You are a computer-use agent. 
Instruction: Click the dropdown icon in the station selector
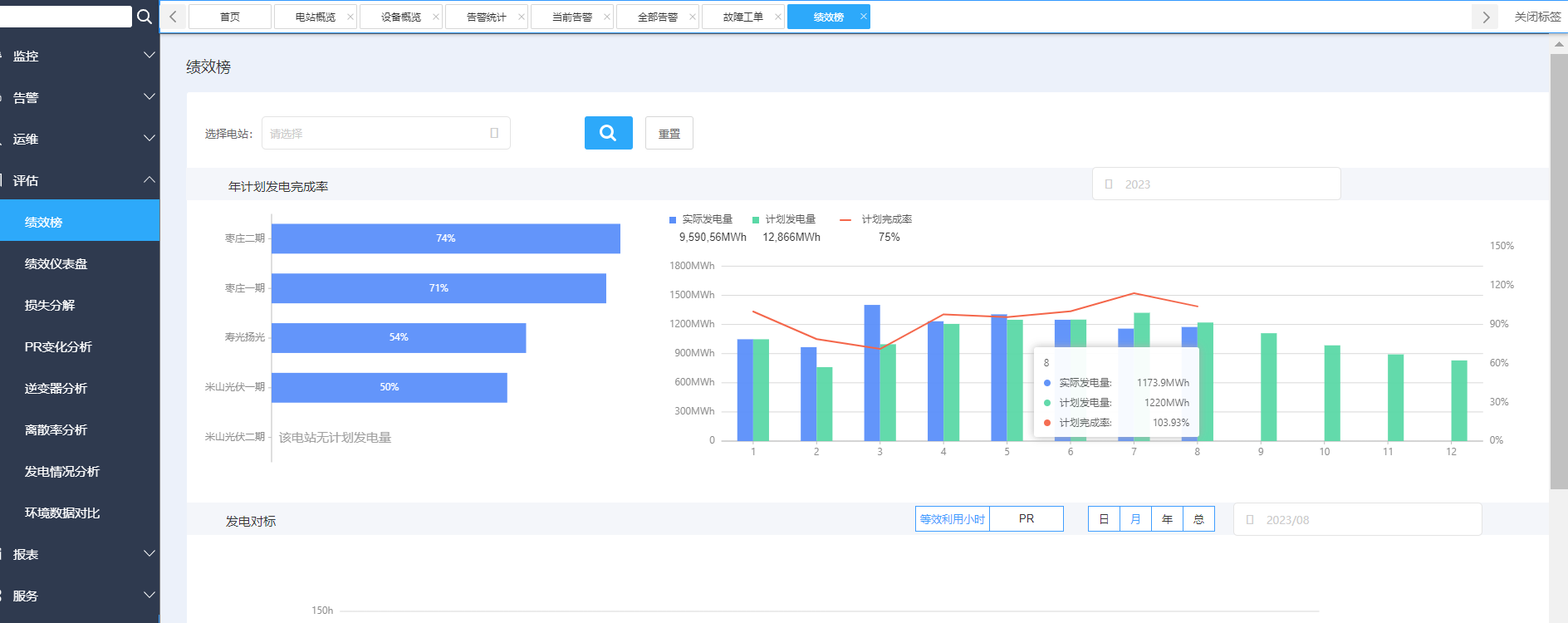[x=494, y=133]
